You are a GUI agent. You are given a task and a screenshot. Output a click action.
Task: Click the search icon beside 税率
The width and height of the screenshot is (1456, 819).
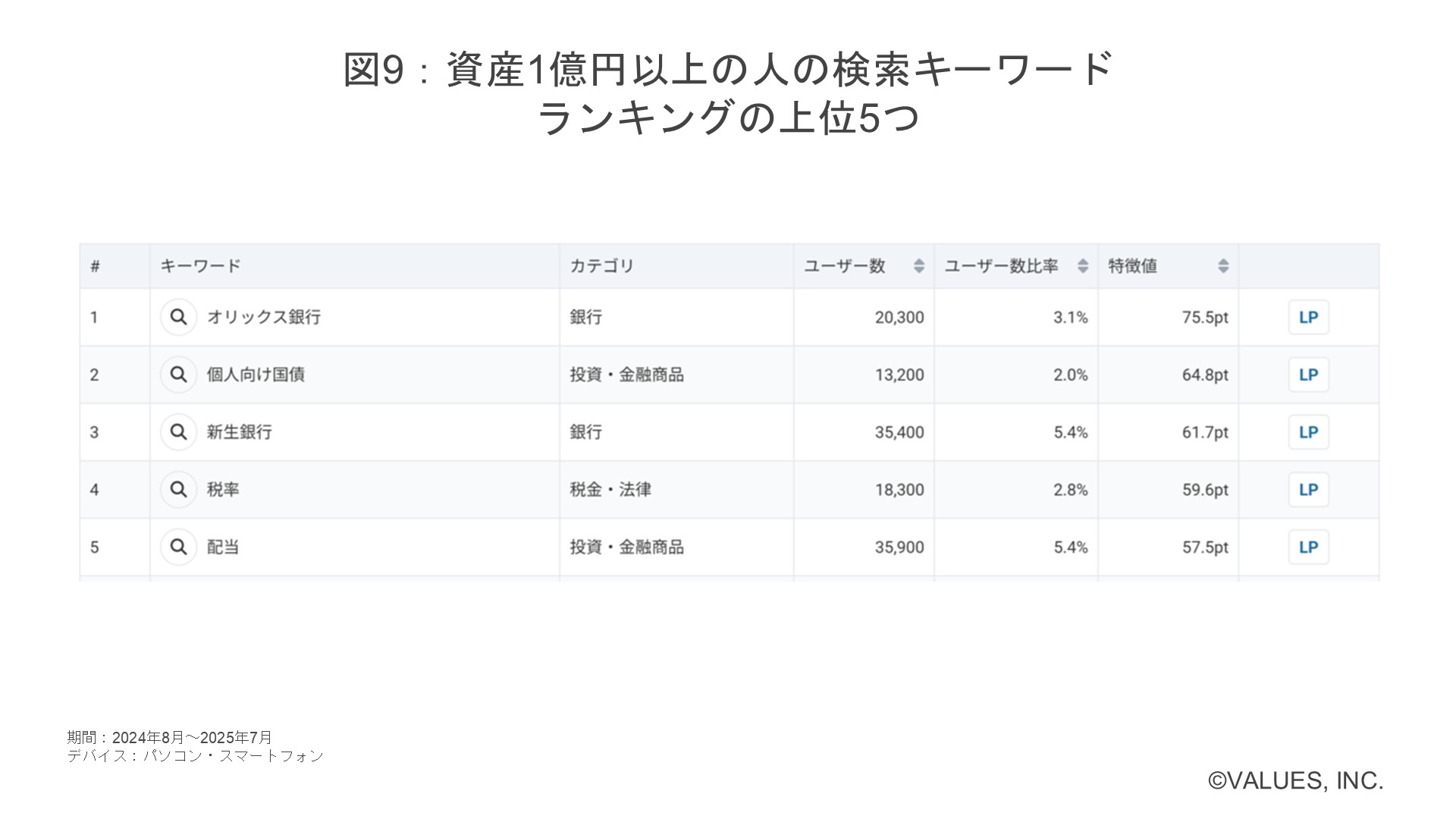pyautogui.click(x=178, y=490)
